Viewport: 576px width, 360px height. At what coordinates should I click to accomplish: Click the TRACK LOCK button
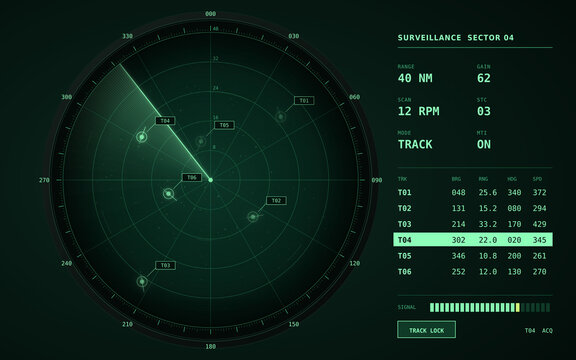pyautogui.click(x=426, y=330)
